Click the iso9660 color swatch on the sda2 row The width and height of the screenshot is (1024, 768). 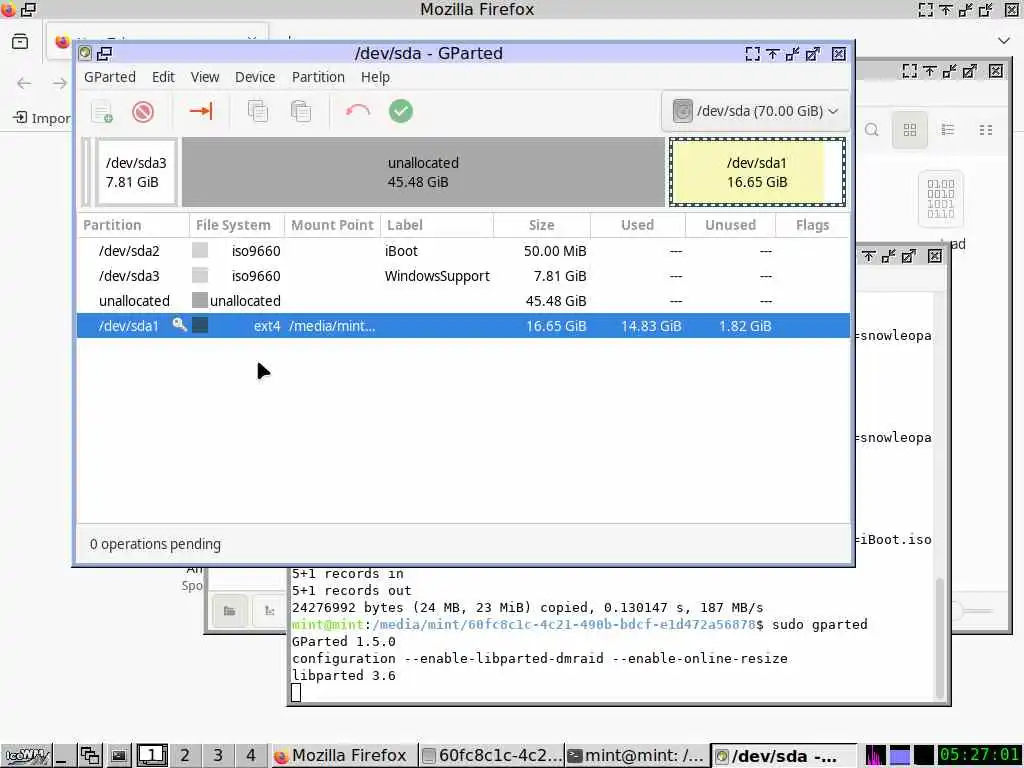(200, 250)
